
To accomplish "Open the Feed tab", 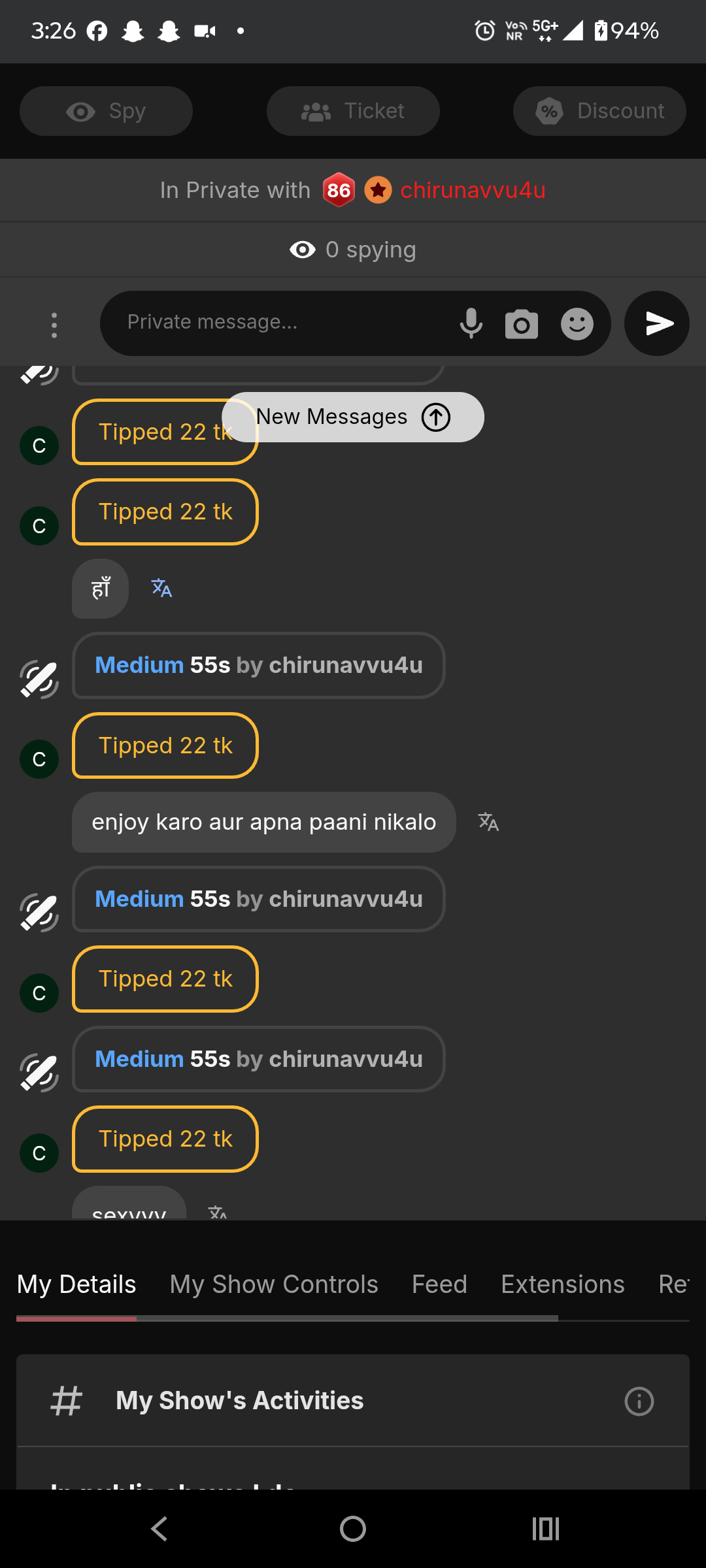I will tap(439, 1284).
